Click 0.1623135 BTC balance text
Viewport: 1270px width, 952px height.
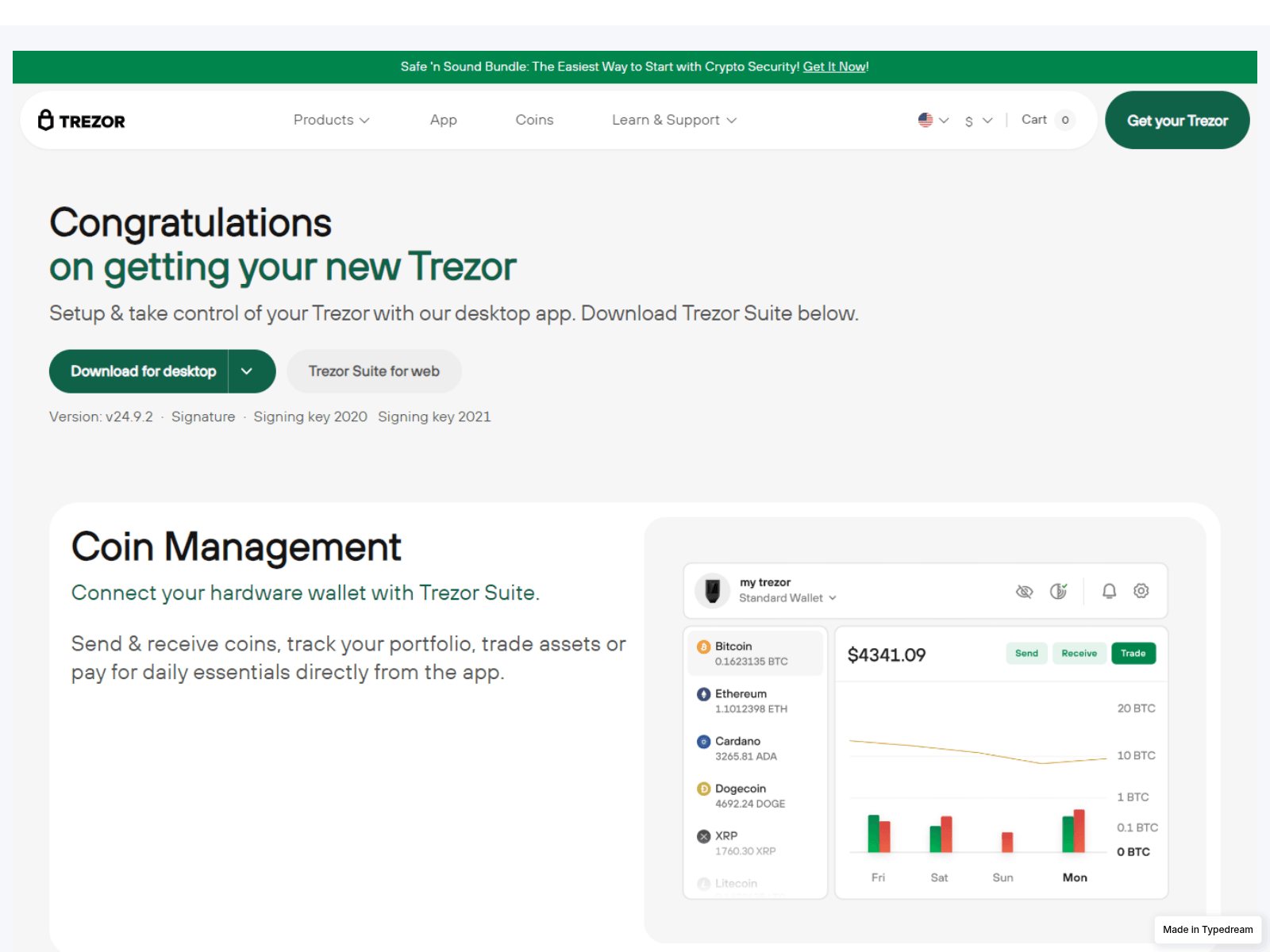coord(751,662)
